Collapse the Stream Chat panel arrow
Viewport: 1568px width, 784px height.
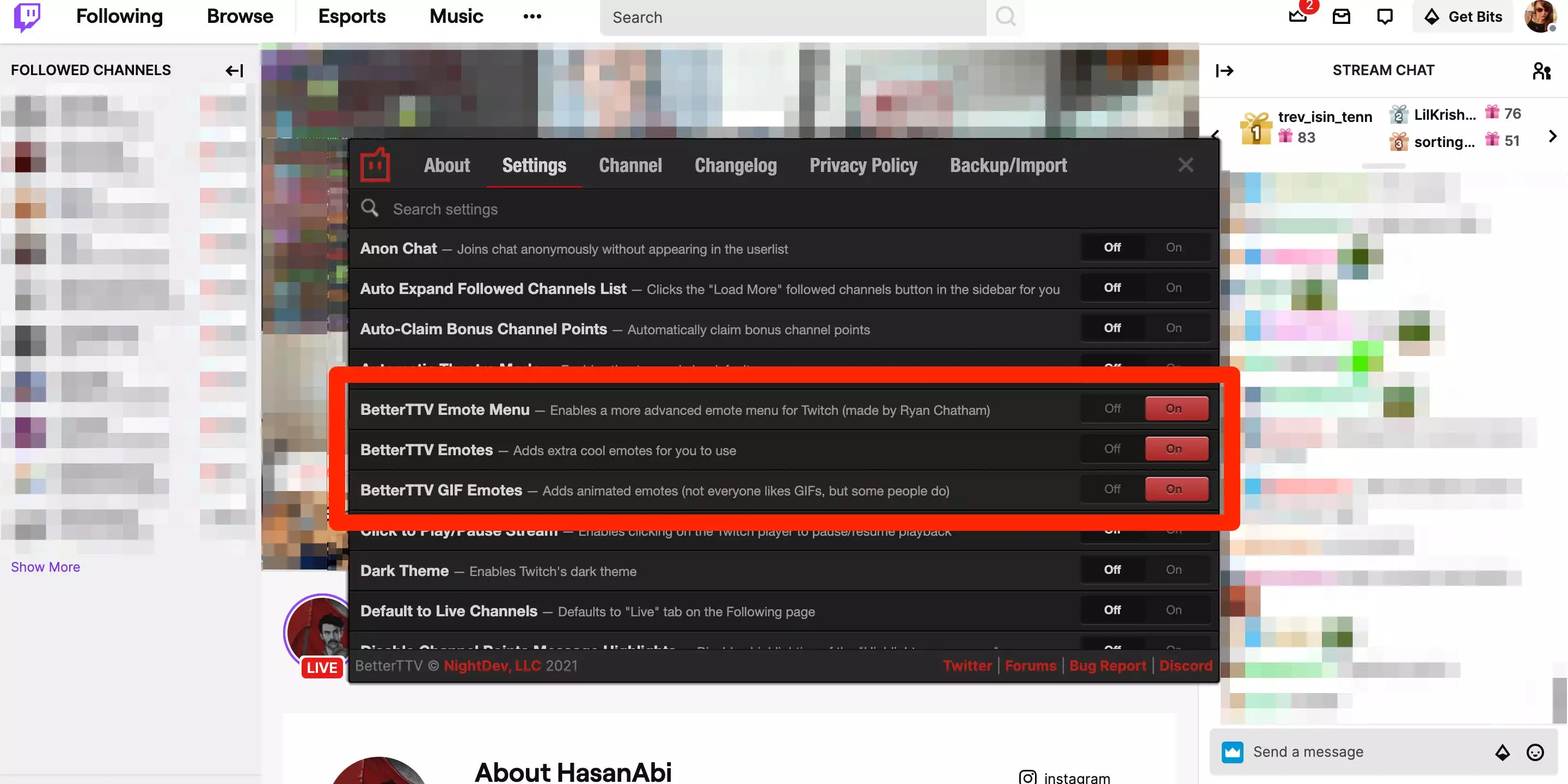pos(1224,71)
